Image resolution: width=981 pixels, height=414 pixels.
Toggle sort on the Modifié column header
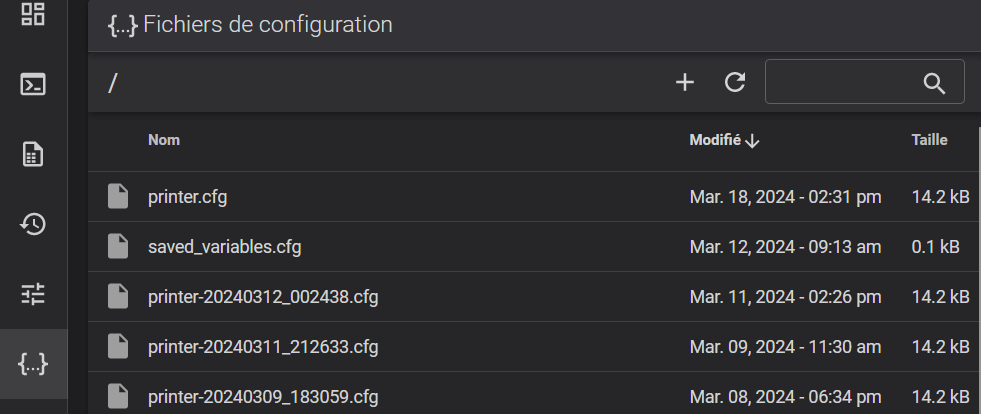click(x=715, y=140)
